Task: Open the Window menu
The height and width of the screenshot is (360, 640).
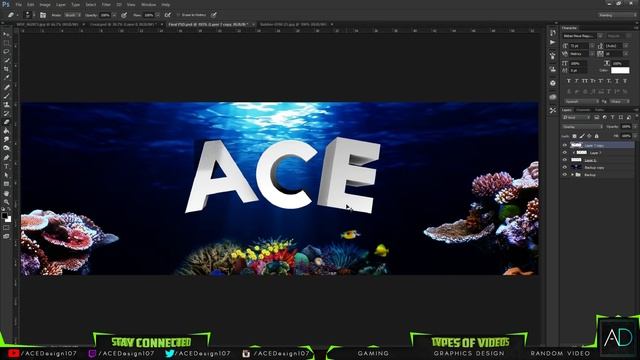Action: tap(148, 4)
